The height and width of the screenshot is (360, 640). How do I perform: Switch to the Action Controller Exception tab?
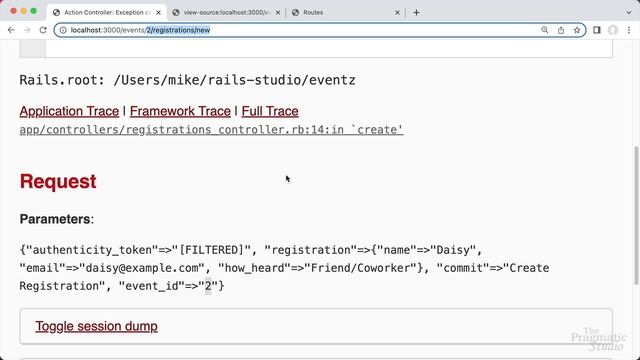107,12
